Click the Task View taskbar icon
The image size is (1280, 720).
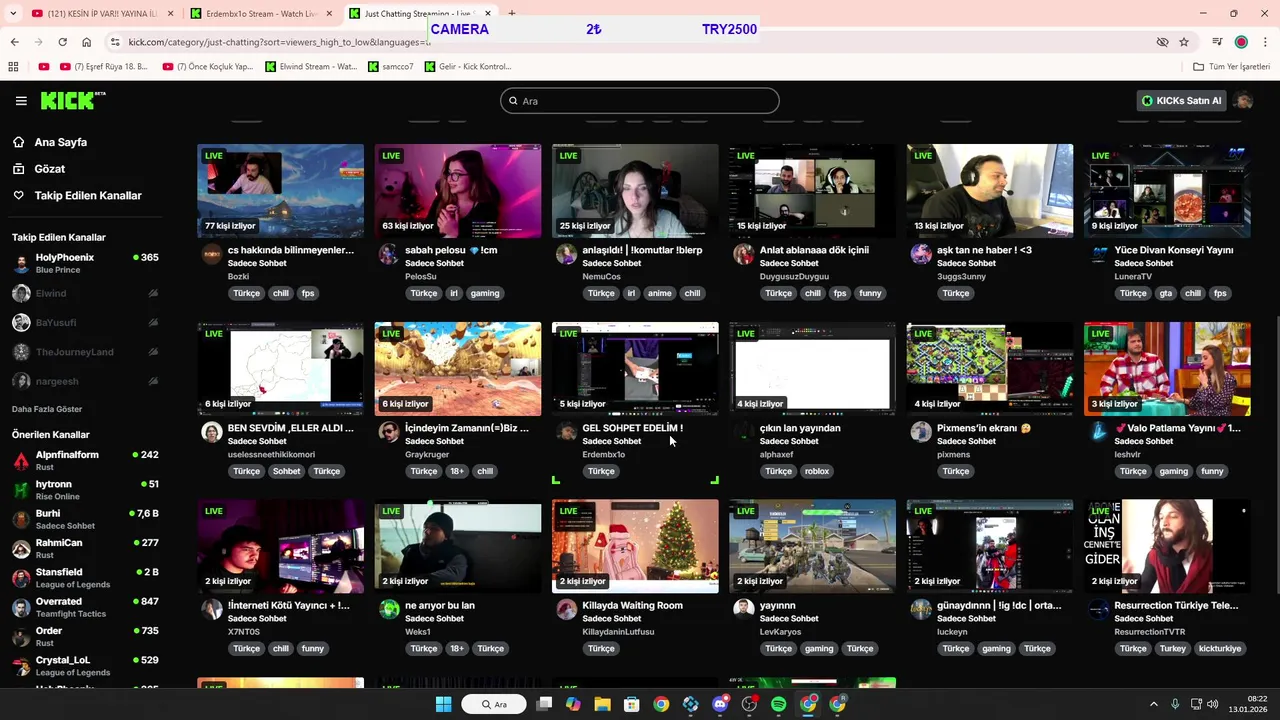tap(544, 704)
